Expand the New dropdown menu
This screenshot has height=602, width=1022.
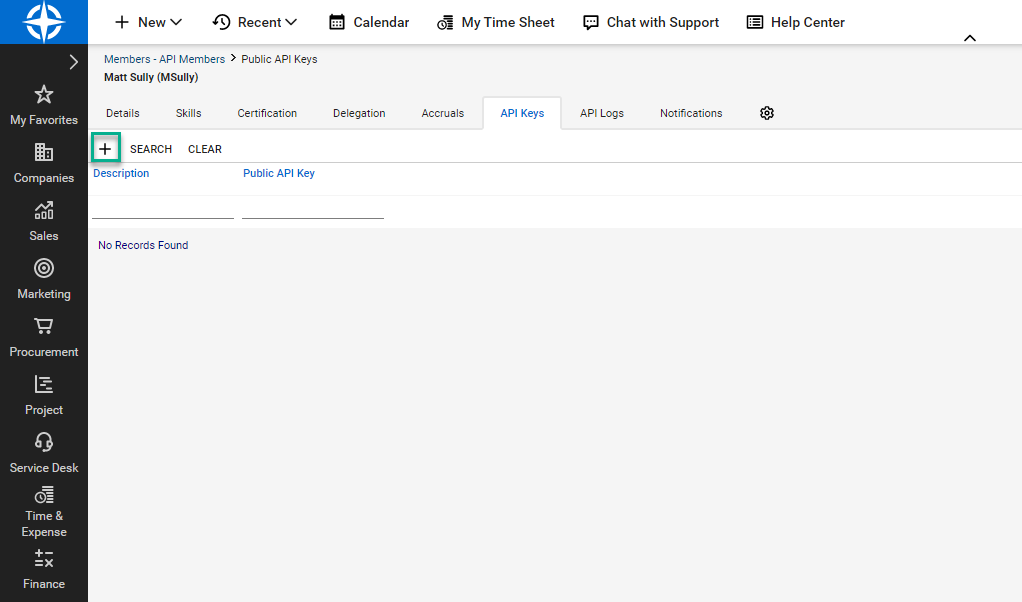[x=148, y=22]
